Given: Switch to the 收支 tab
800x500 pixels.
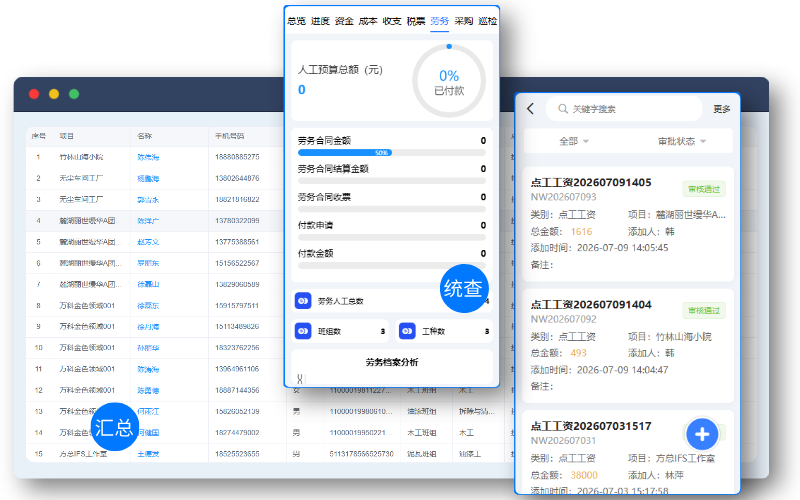Looking at the screenshot, I should 392,21.
